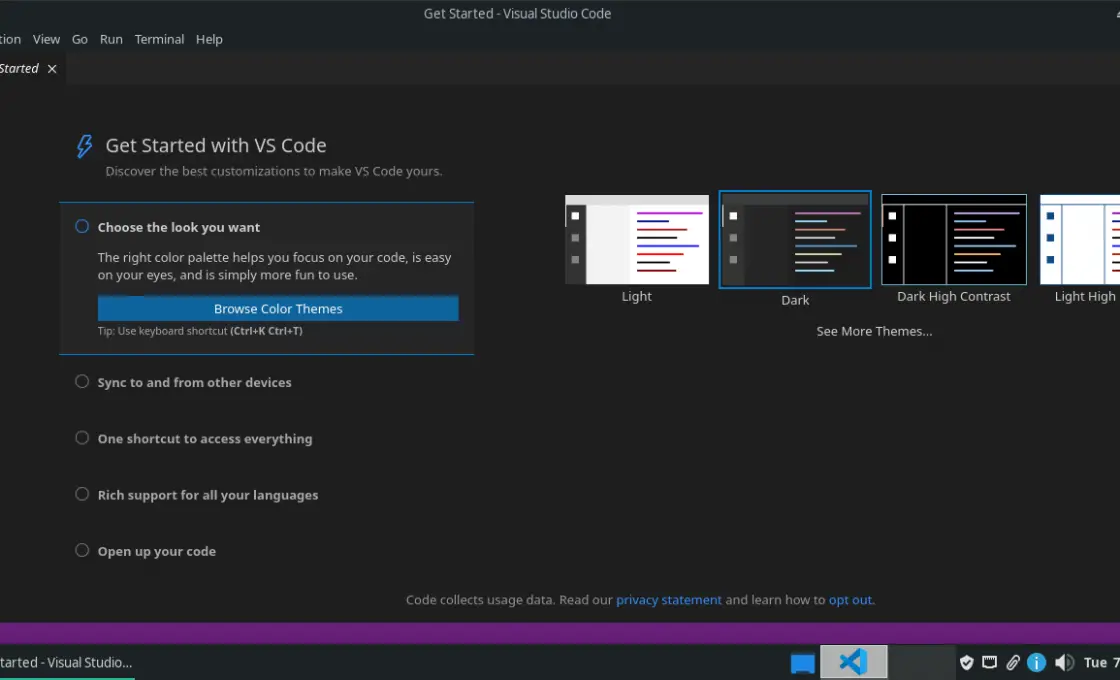Image resolution: width=1120 pixels, height=680 pixels.
Task: Click the shield icon in the system tray
Action: click(x=966, y=662)
